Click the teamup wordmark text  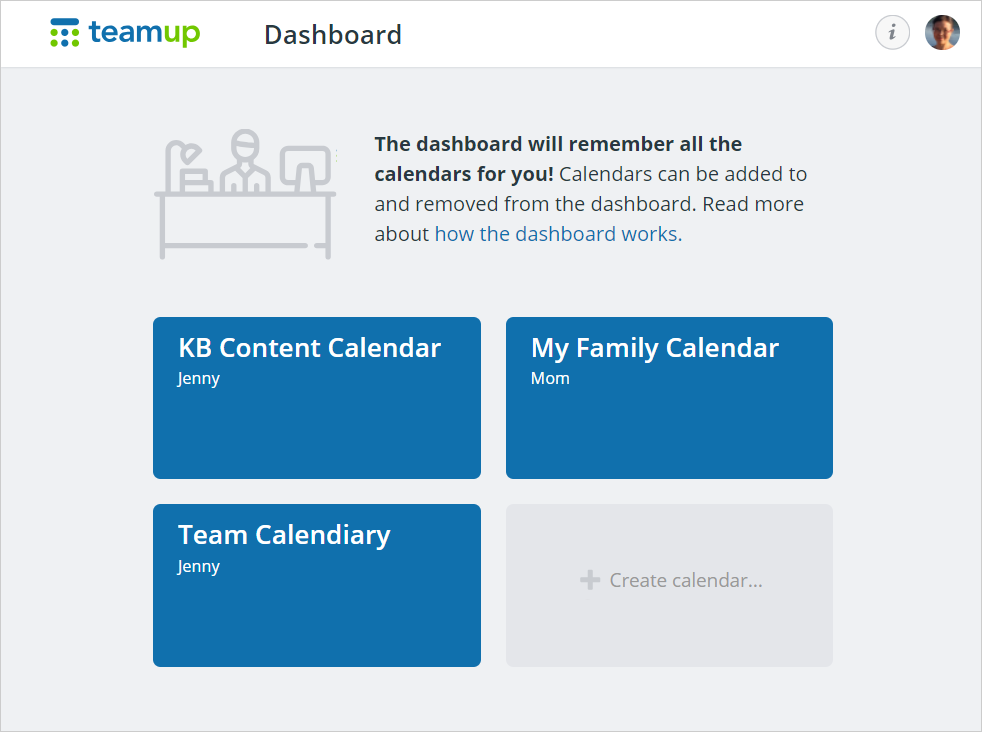pyautogui.click(x=145, y=33)
